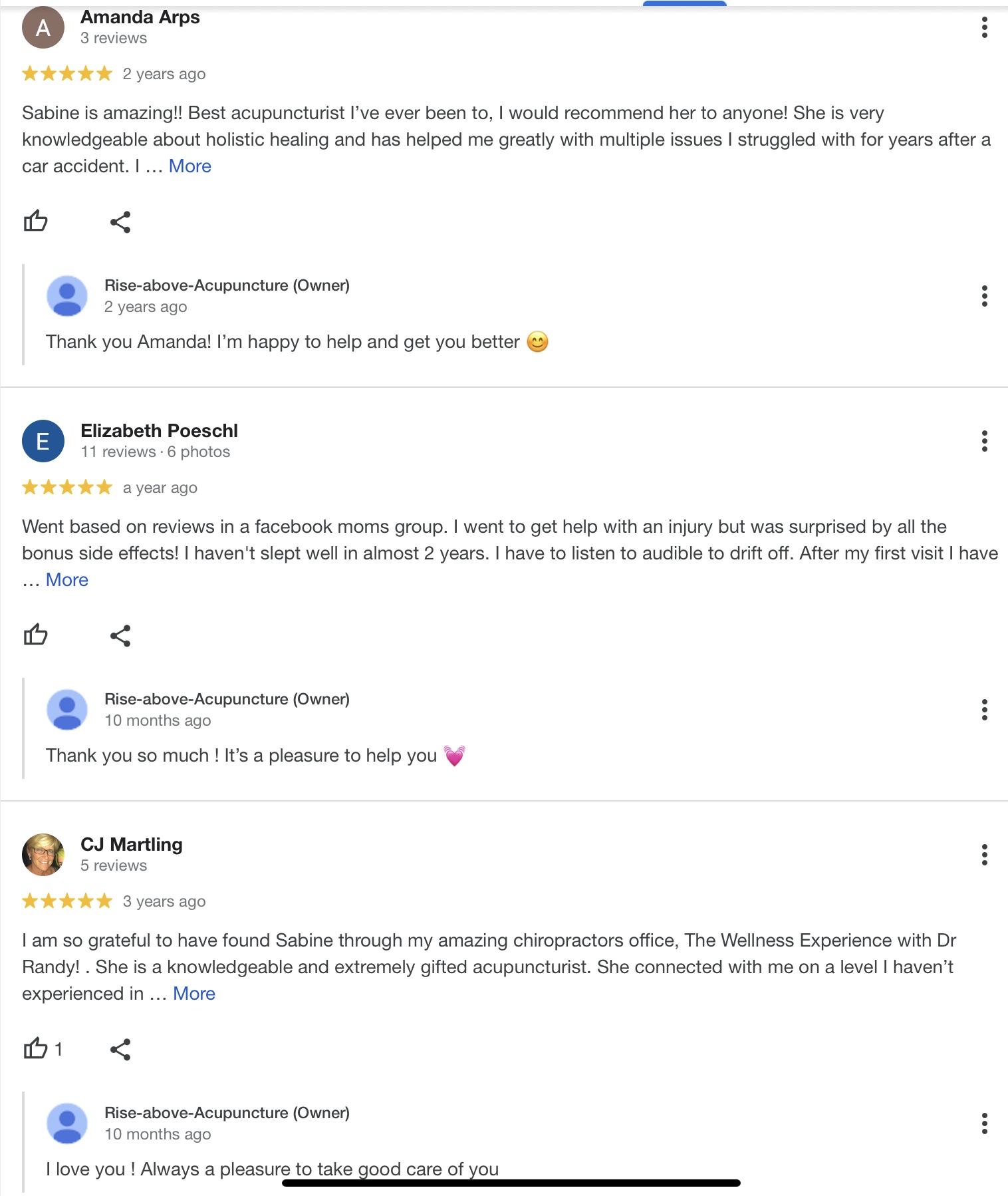1008x1196 pixels.
Task: Like CJ Martling's review
Action: tap(36, 1049)
